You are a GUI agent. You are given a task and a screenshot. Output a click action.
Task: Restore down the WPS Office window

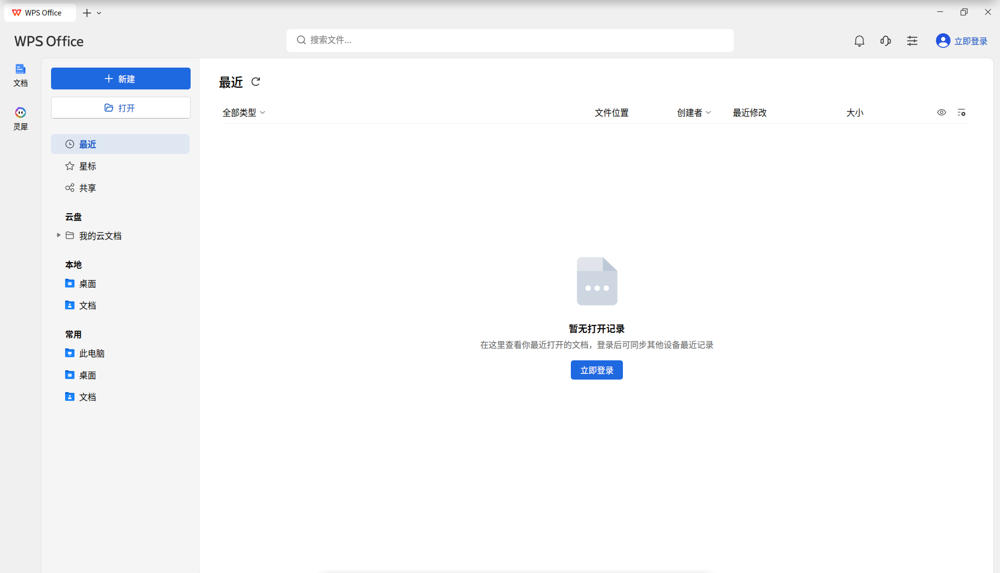pos(964,12)
